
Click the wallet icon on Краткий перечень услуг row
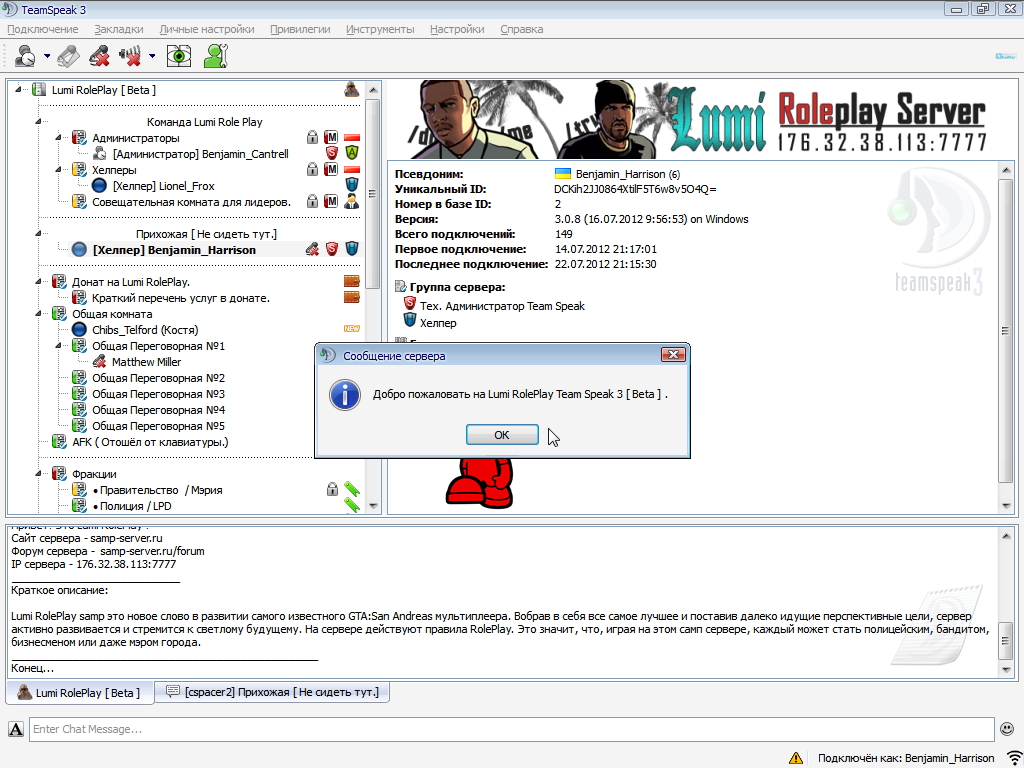[x=352, y=297]
